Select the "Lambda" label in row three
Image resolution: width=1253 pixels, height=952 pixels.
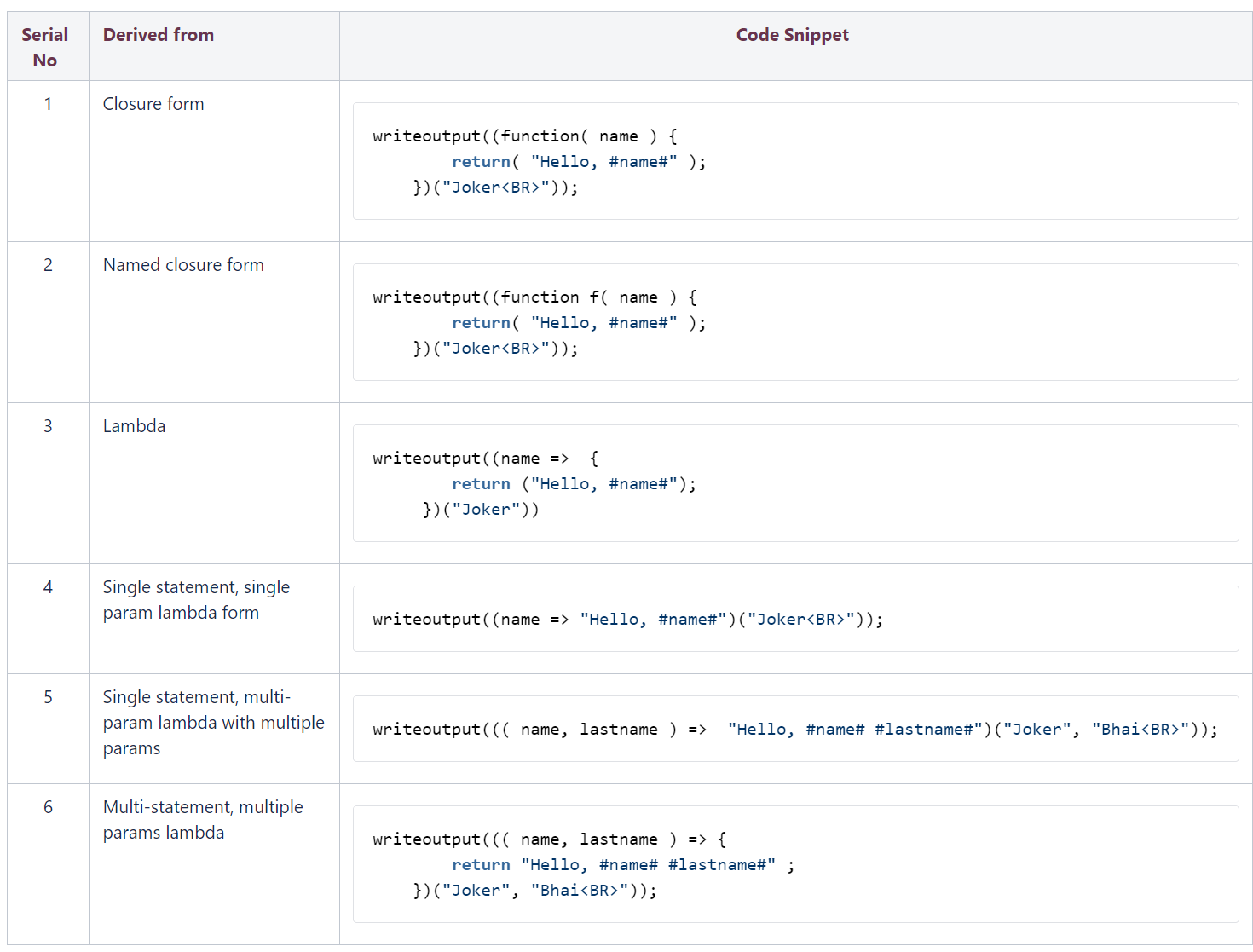click(x=135, y=426)
